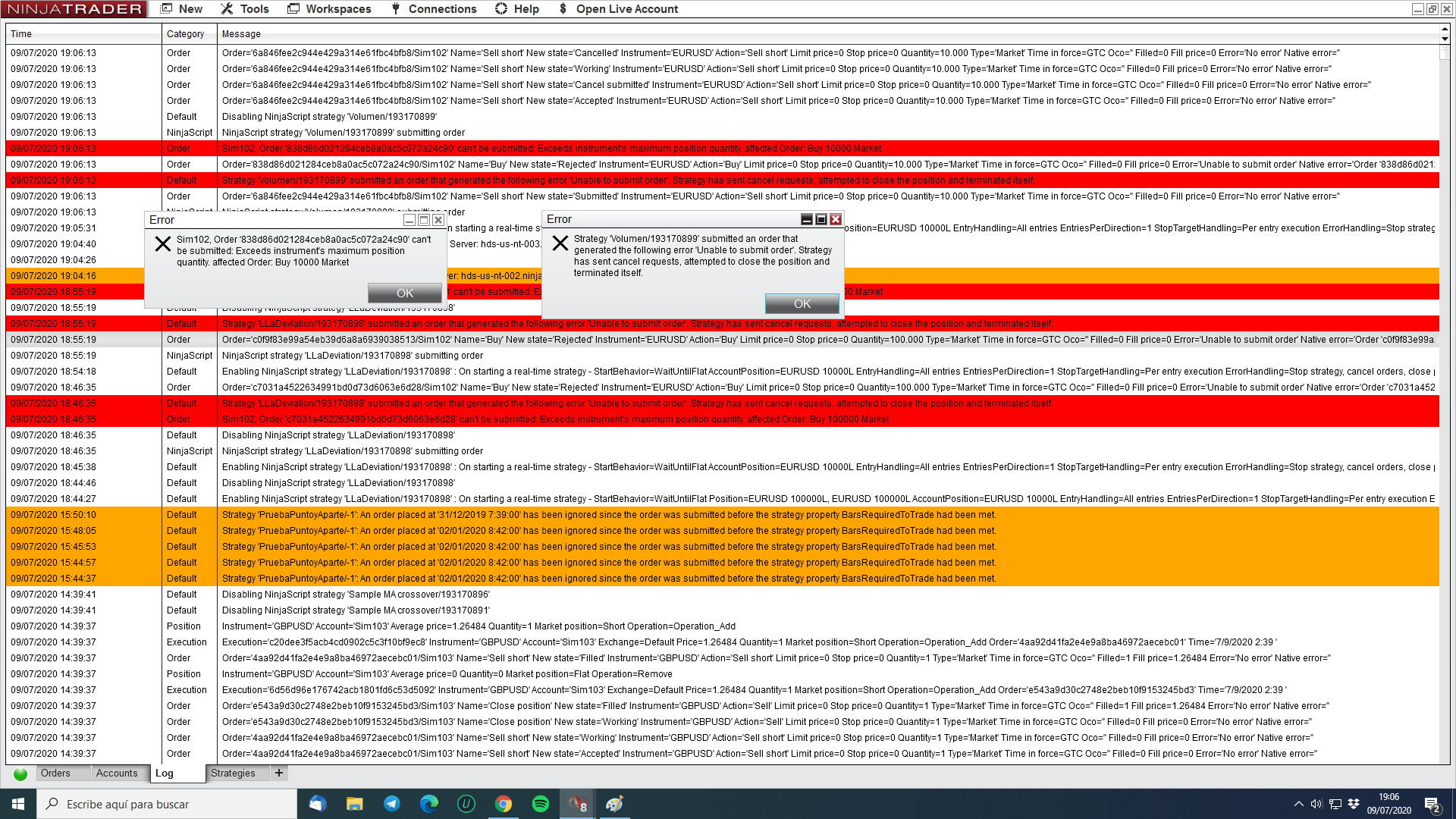Switch to the Strategies tab
Image resolution: width=1456 pixels, height=819 pixels.
pos(233,773)
